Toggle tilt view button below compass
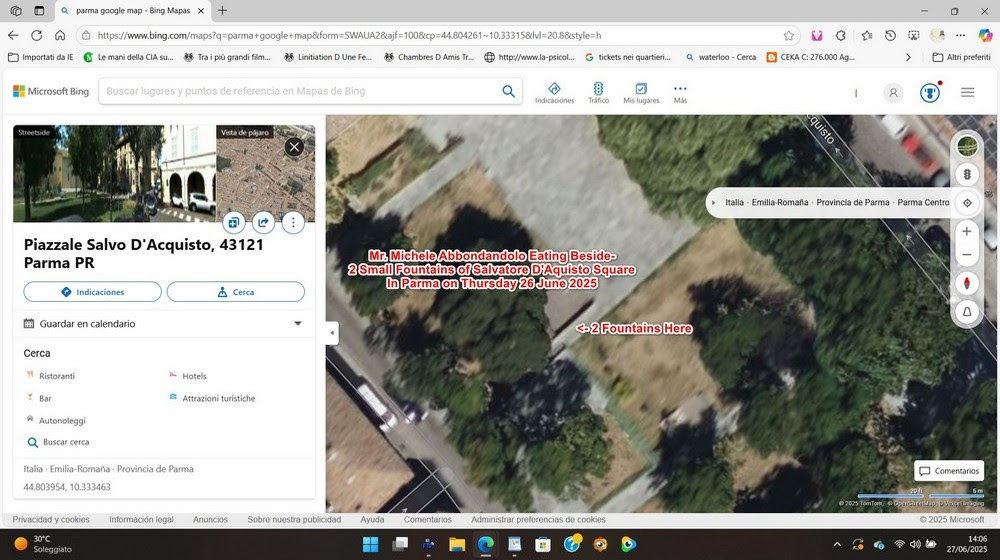This screenshot has width=1000, height=560. [x=967, y=312]
